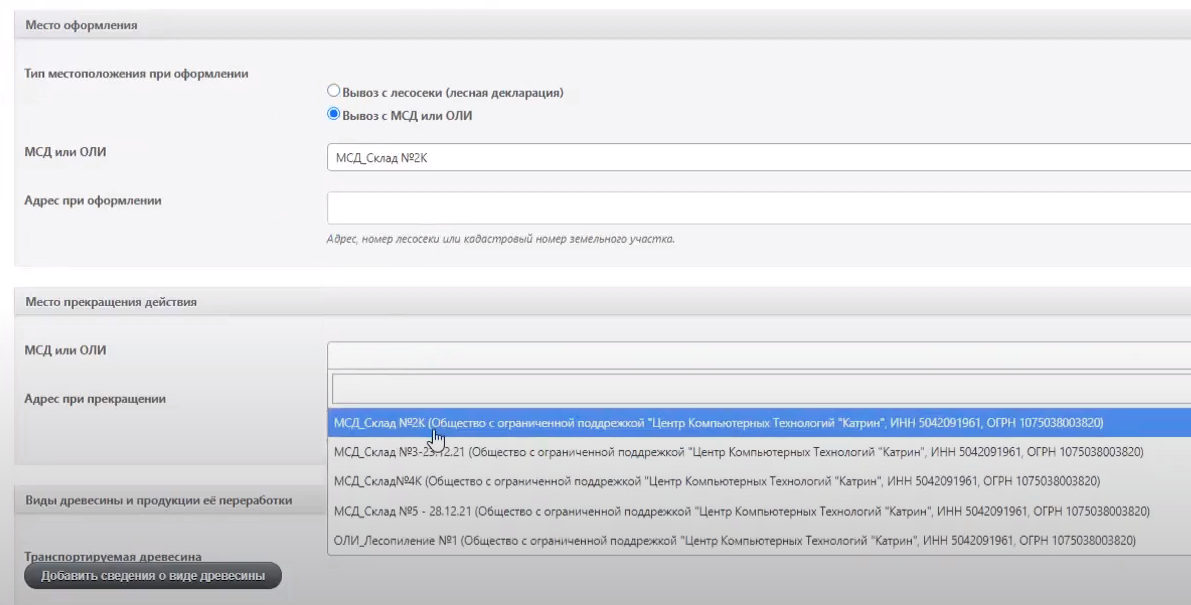Select the "Вывоз с МСД или ОЛИ" radio button
Screen dimensions: 1191x605
[x=335, y=115]
